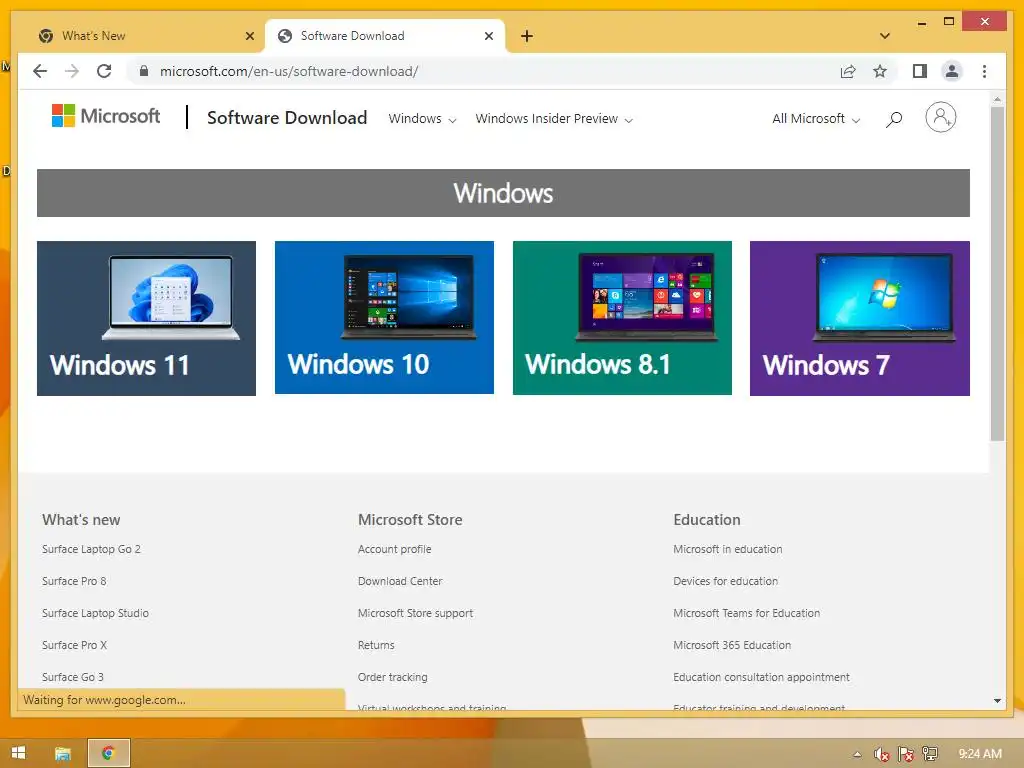Open the Windows 11 download tile
Image resolution: width=1024 pixels, height=768 pixels.
tap(146, 318)
